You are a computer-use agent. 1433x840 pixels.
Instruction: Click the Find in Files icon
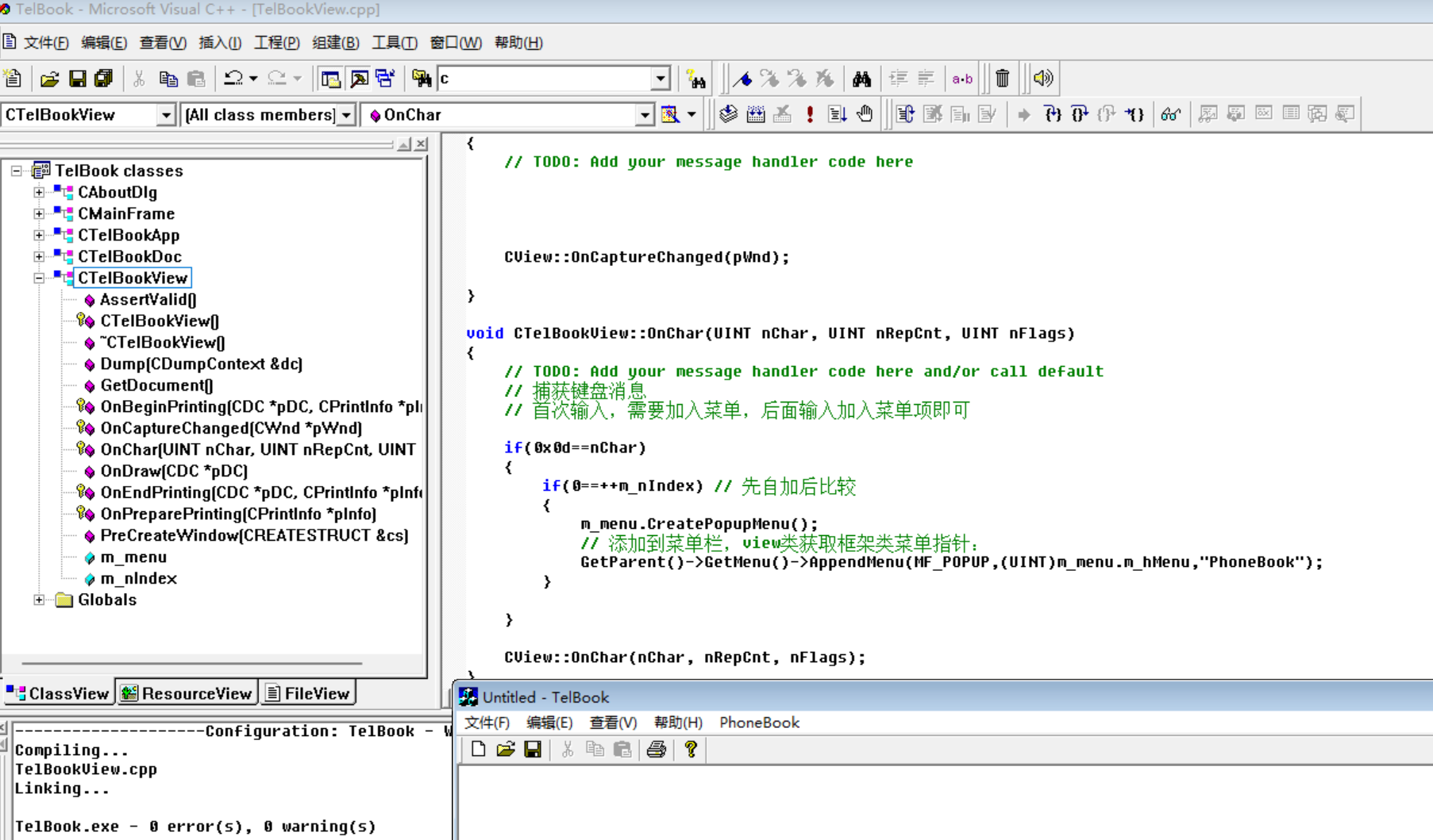point(422,79)
